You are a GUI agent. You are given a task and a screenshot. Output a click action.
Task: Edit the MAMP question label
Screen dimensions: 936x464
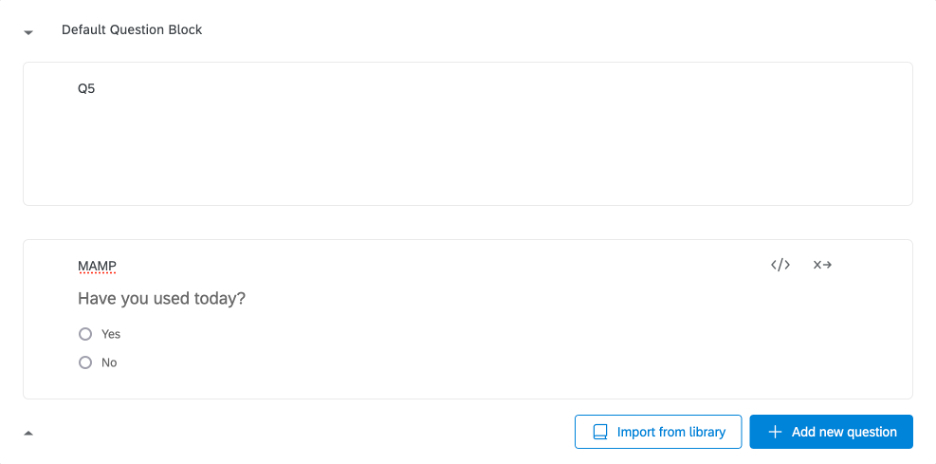pos(97,266)
